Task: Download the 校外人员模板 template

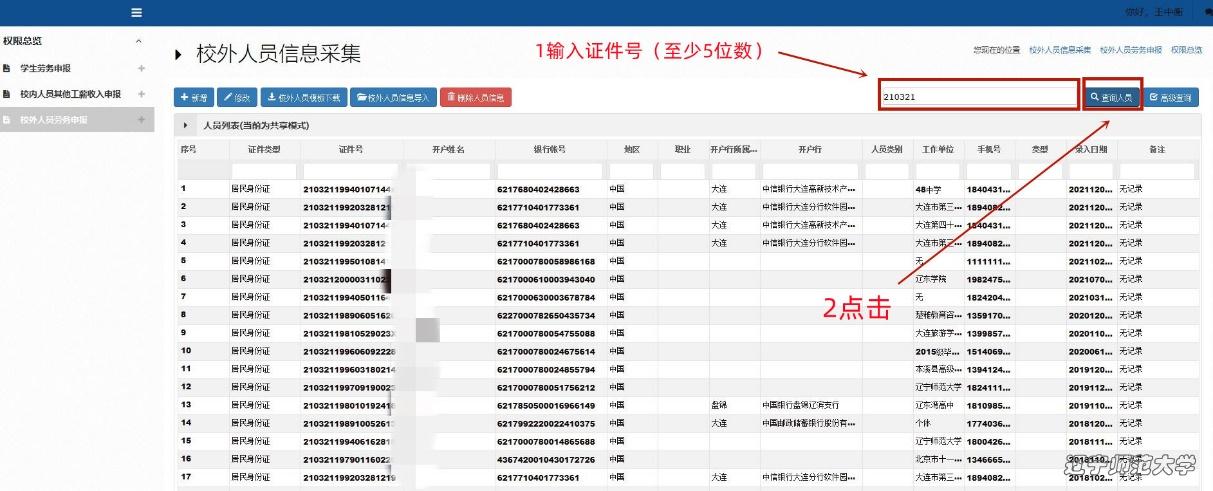Action: click(x=303, y=98)
